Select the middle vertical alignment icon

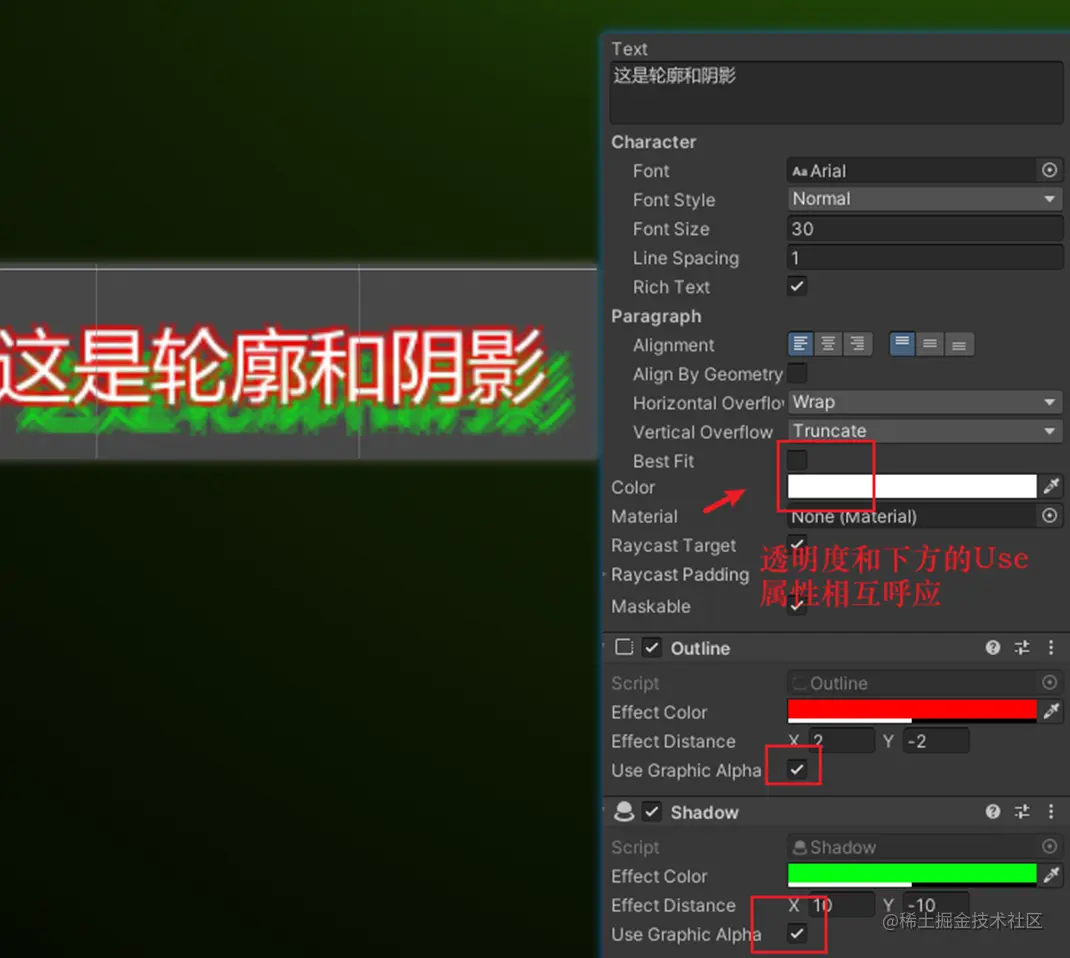coord(929,343)
